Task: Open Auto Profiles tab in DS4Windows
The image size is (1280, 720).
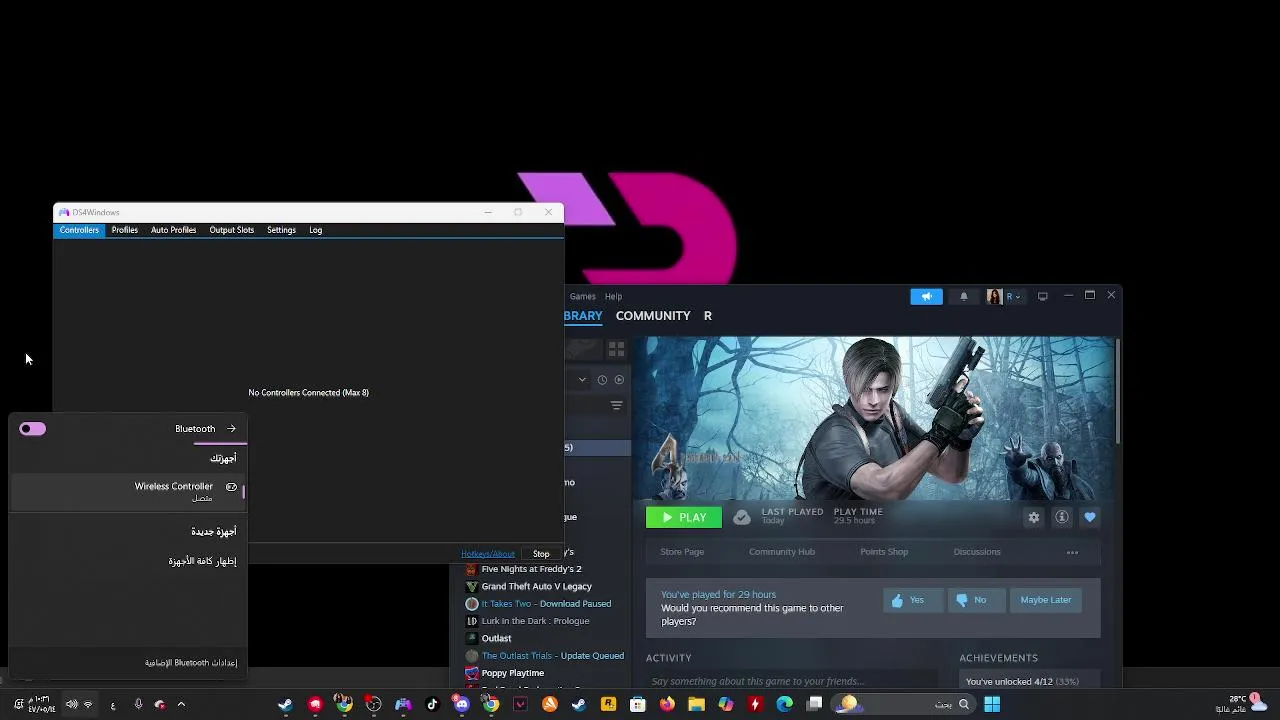Action: [173, 230]
